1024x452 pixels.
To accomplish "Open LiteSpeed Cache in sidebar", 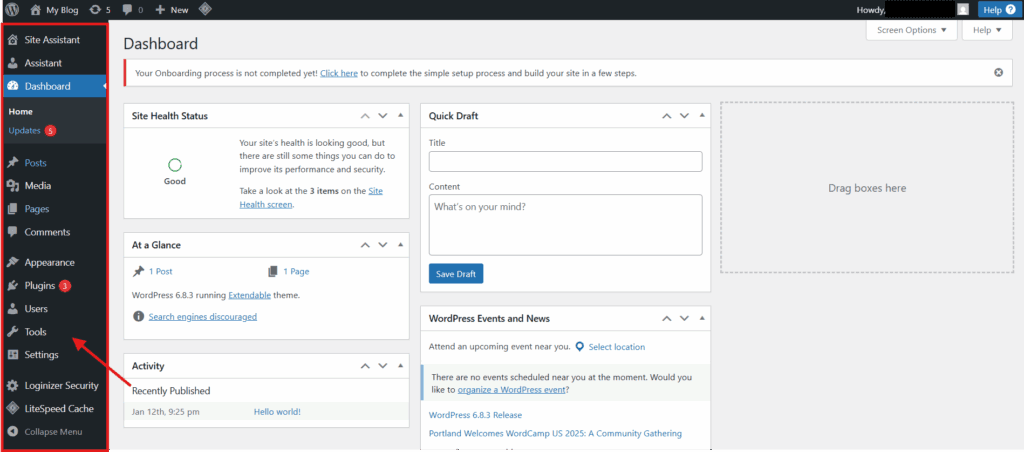I will [58, 408].
